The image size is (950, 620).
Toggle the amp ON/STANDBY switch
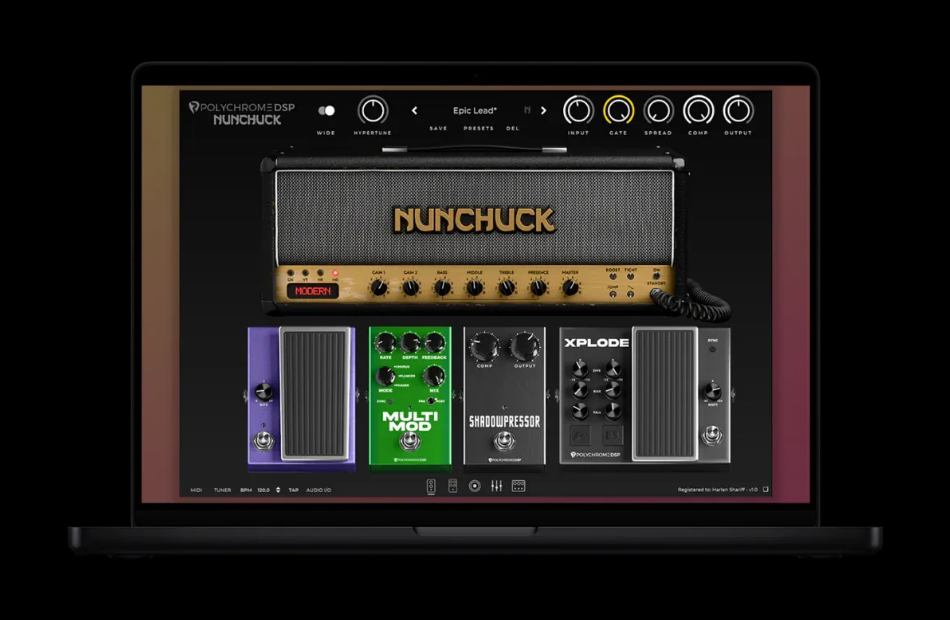tap(656, 276)
